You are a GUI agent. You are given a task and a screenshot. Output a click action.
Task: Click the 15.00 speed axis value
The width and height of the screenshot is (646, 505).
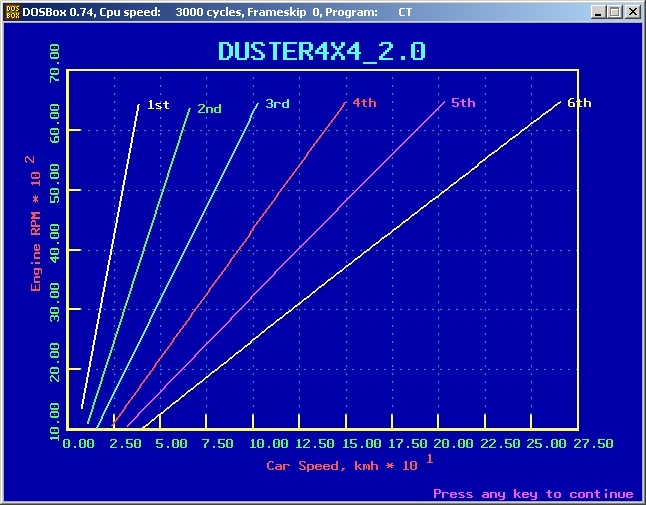coord(361,444)
